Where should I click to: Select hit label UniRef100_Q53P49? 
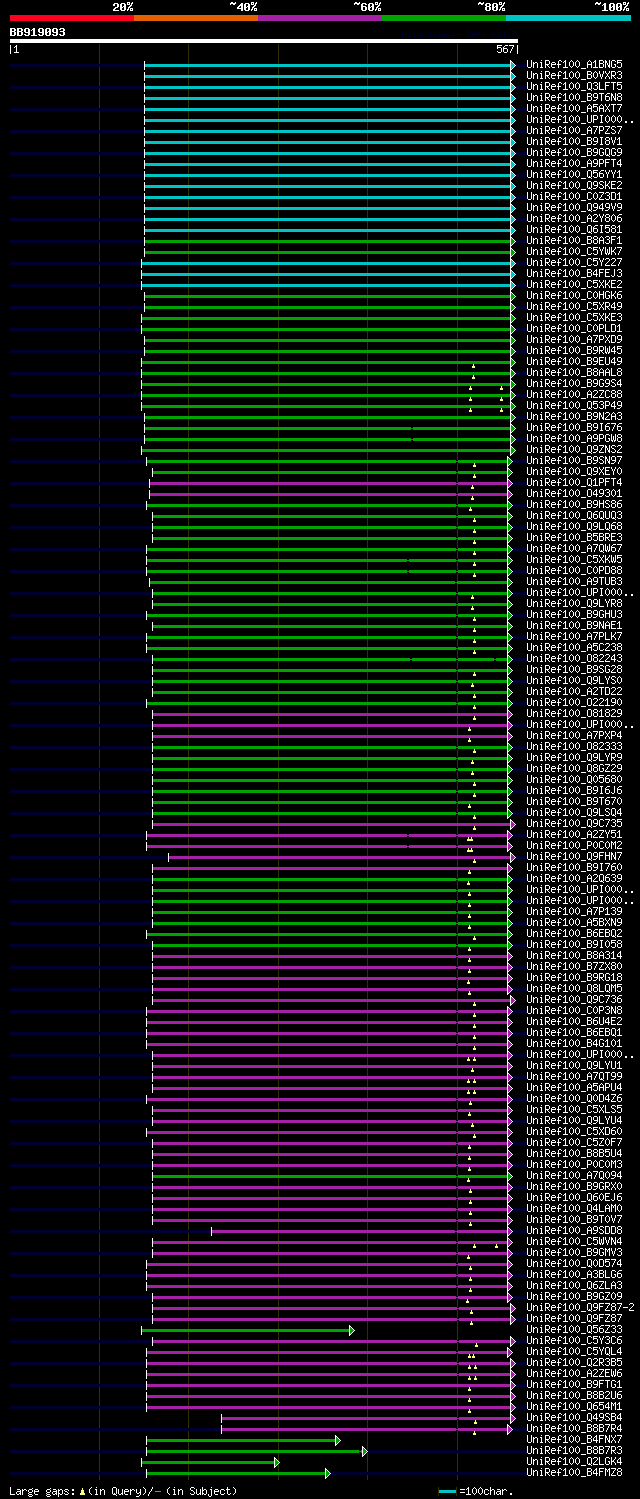coord(574,405)
